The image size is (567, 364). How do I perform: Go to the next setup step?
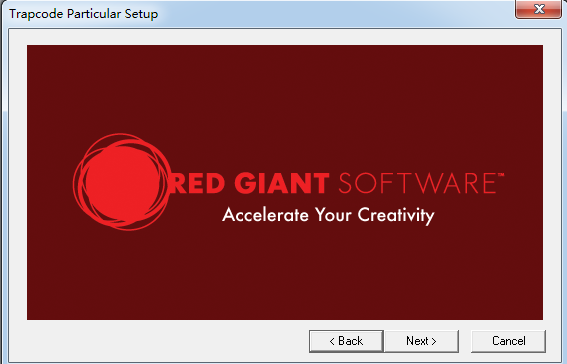point(422,341)
